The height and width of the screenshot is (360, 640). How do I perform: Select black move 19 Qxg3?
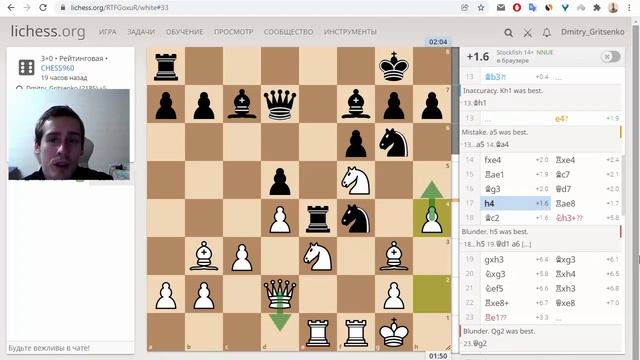(x=587, y=260)
